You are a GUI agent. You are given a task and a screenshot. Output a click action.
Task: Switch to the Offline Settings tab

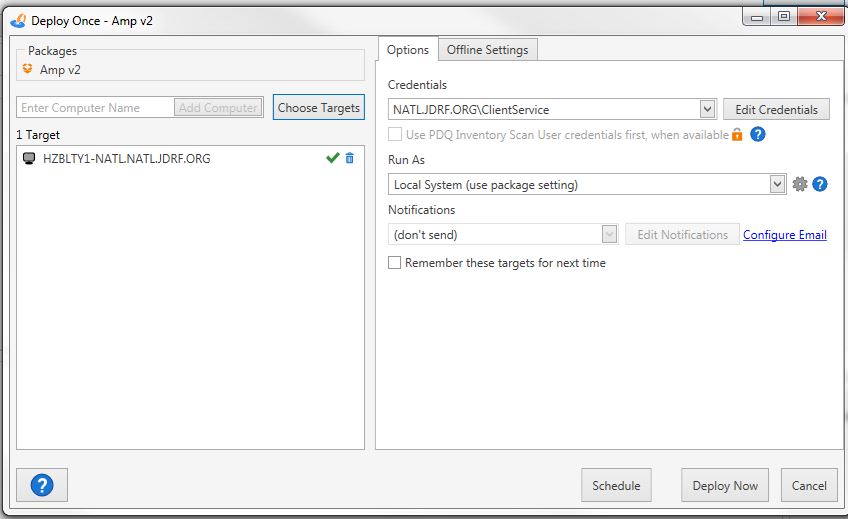[488, 49]
